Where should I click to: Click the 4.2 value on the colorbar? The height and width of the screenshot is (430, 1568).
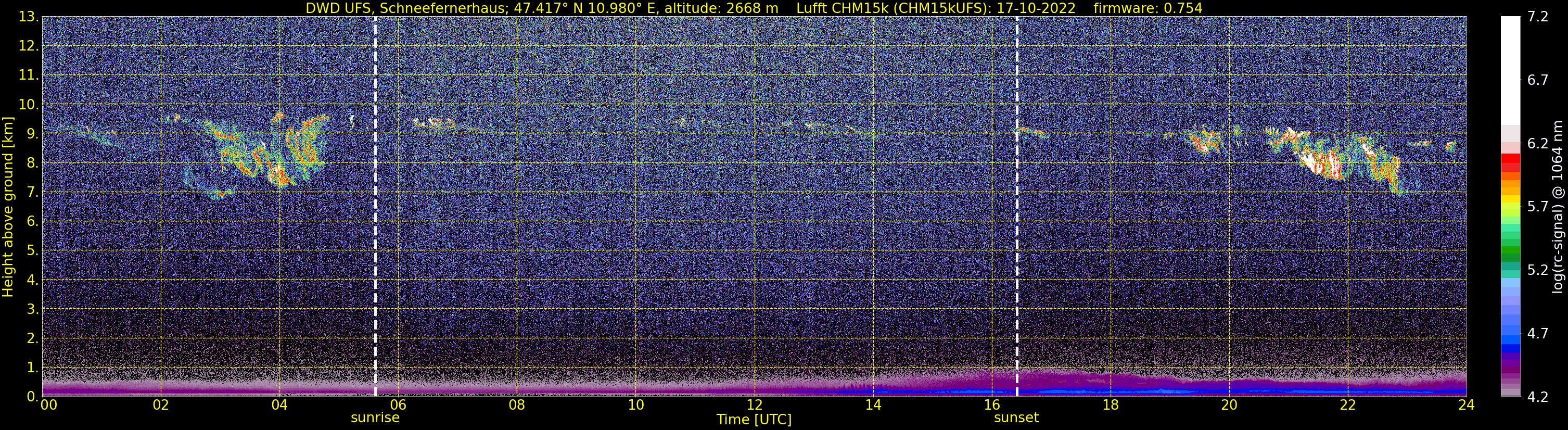coord(1538,397)
